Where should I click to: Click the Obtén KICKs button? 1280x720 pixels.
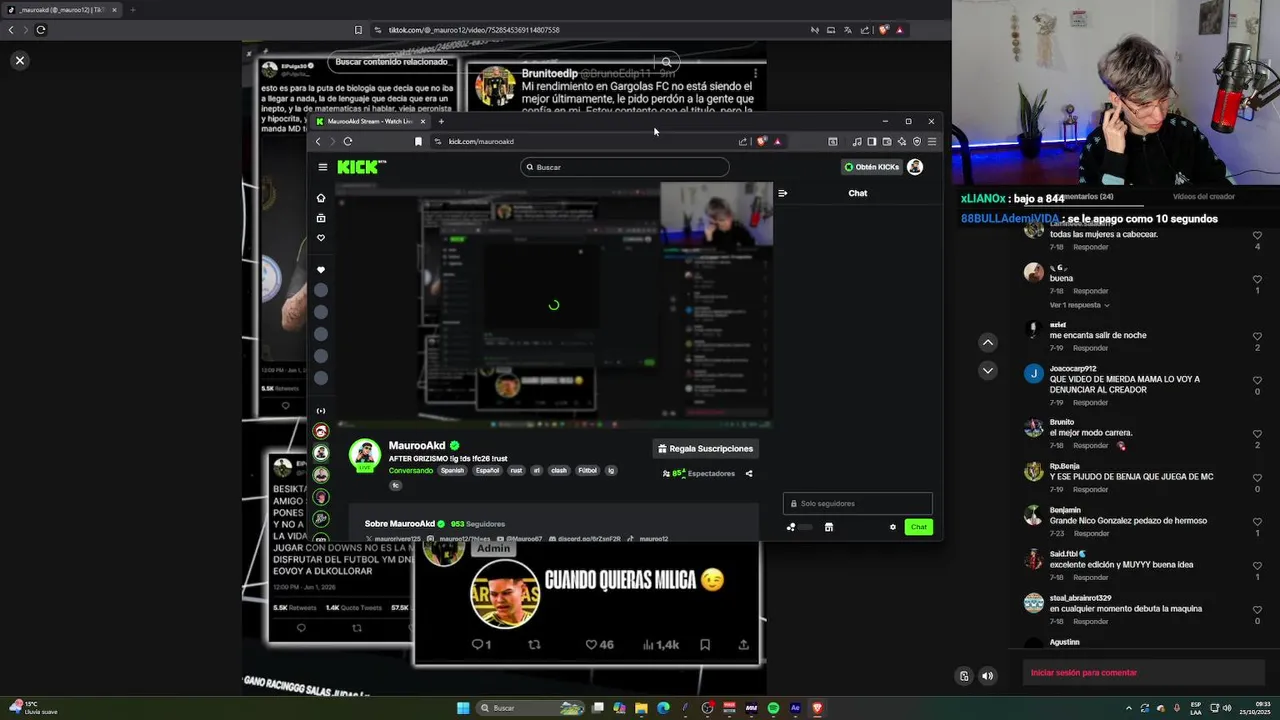click(x=872, y=167)
